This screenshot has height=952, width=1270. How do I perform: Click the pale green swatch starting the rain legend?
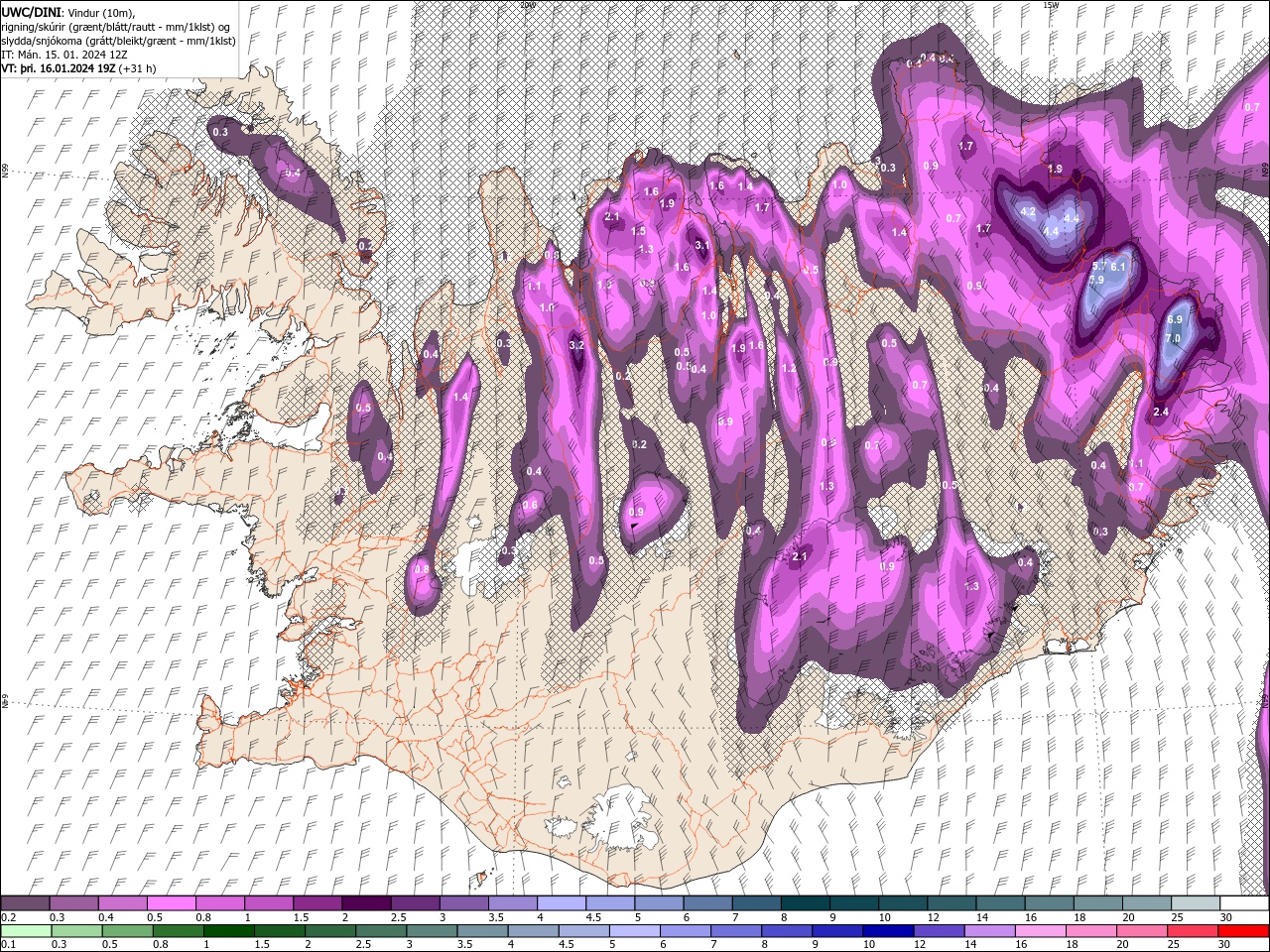[x=25, y=930]
